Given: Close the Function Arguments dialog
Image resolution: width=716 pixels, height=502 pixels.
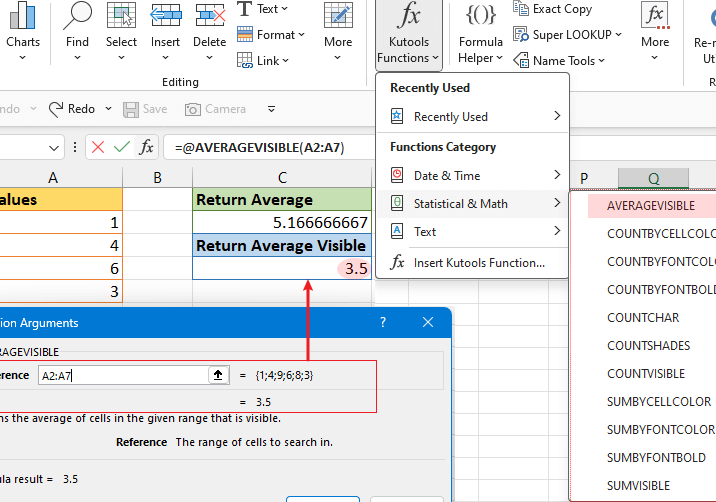Looking at the screenshot, I should [x=428, y=322].
